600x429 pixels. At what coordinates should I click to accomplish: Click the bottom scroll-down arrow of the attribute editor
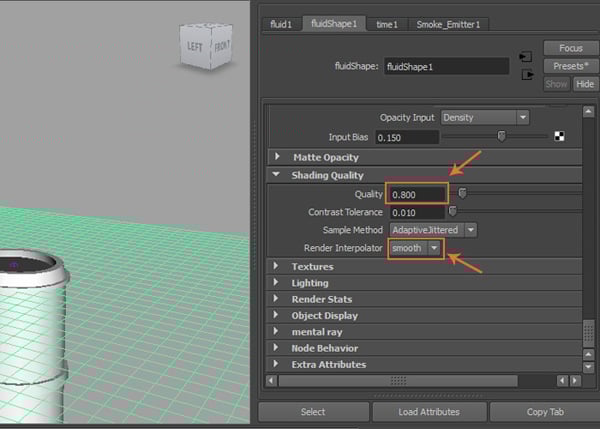pos(588,367)
